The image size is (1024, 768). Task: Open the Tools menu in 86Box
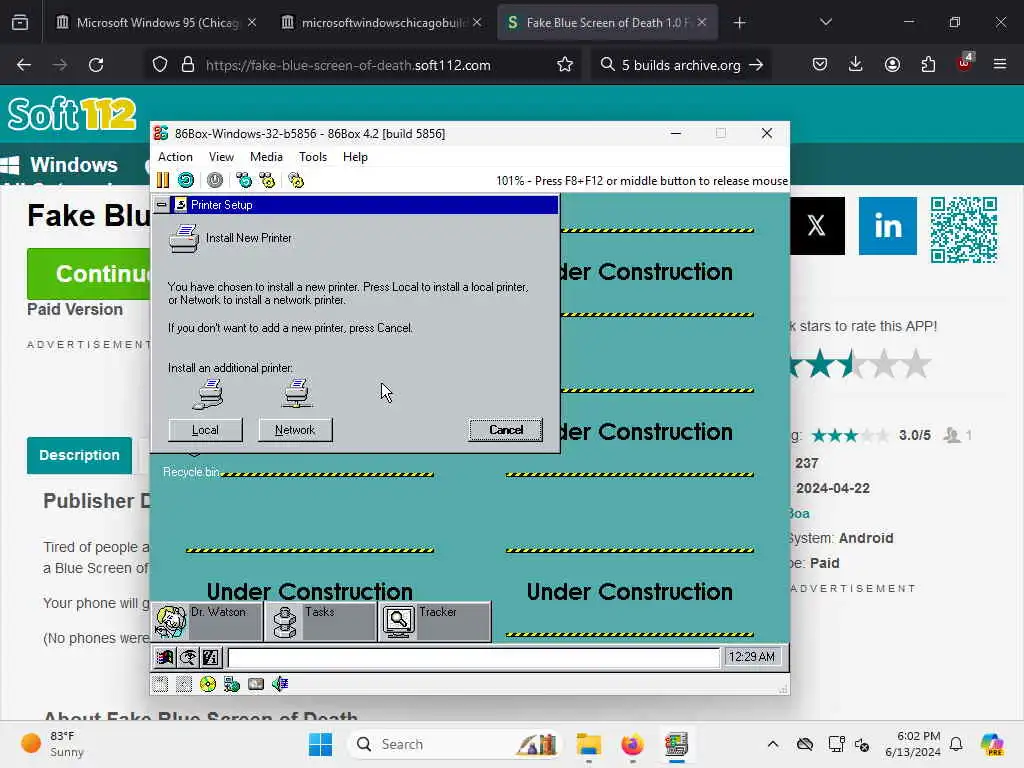point(313,157)
